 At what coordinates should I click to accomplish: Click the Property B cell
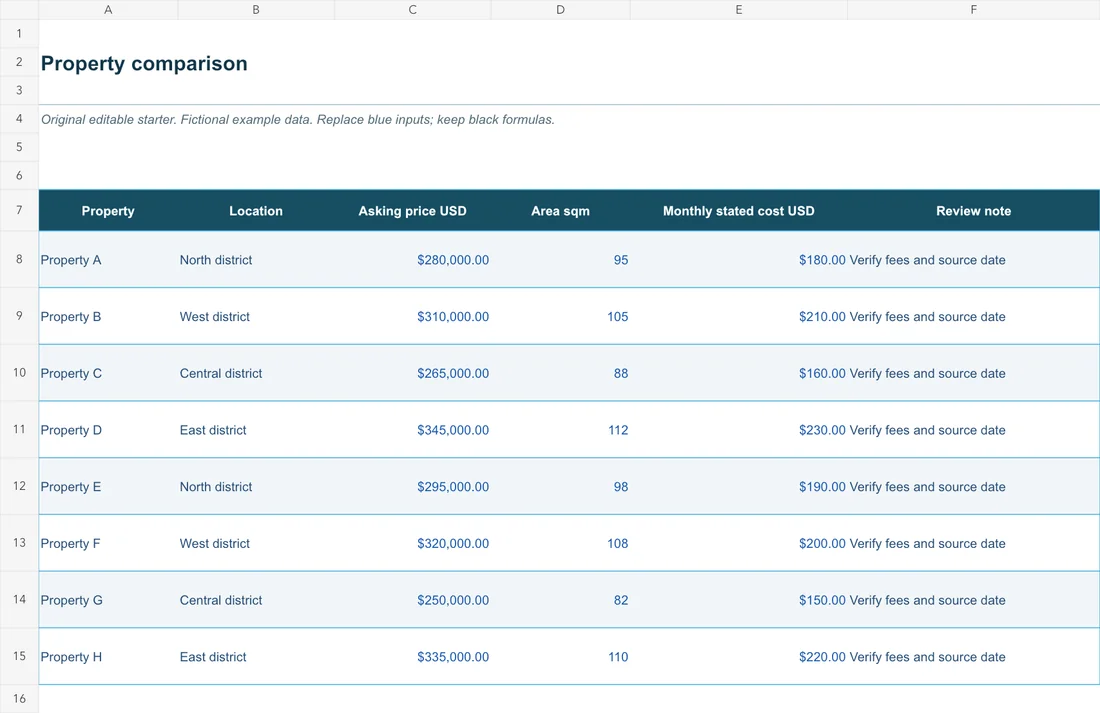108,316
